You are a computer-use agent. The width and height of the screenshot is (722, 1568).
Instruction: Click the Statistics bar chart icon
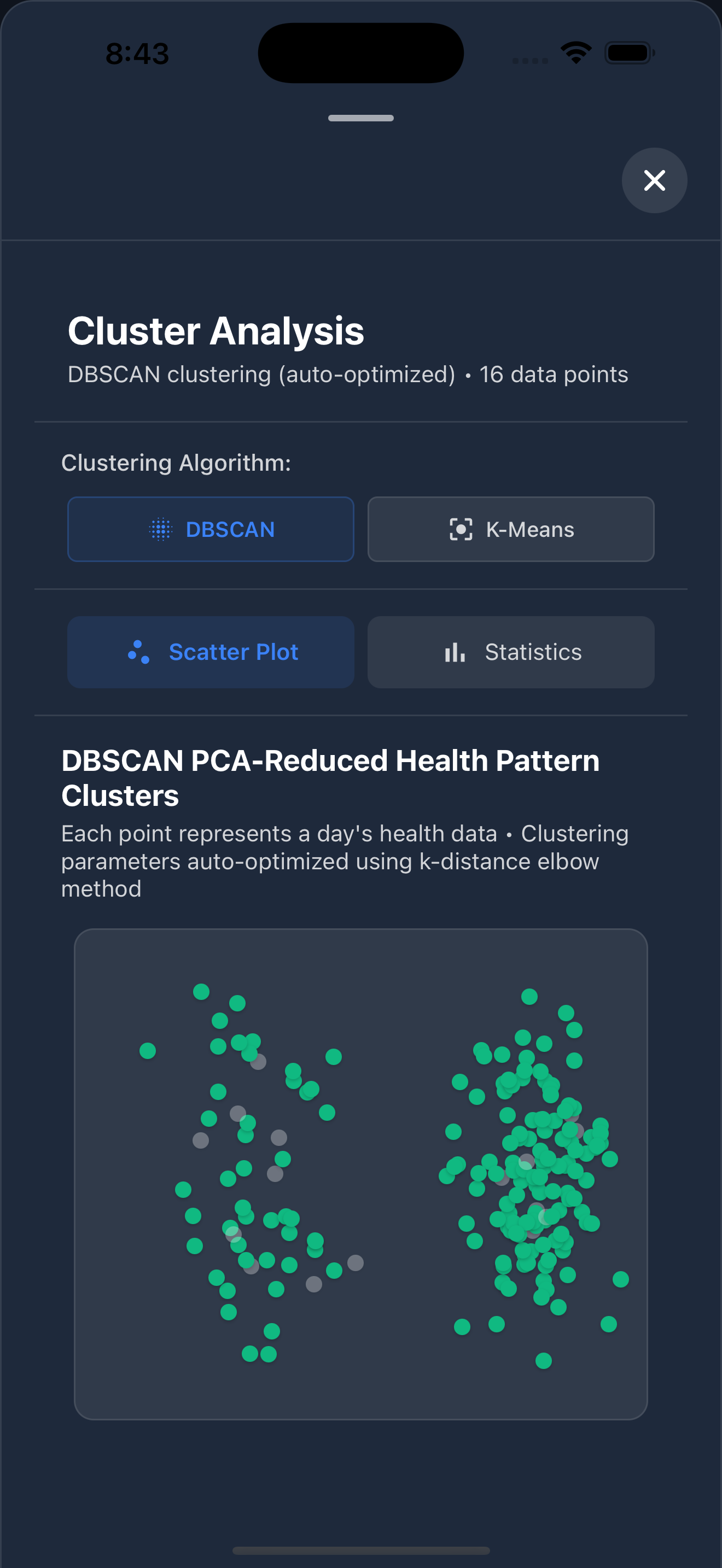pyautogui.click(x=455, y=652)
